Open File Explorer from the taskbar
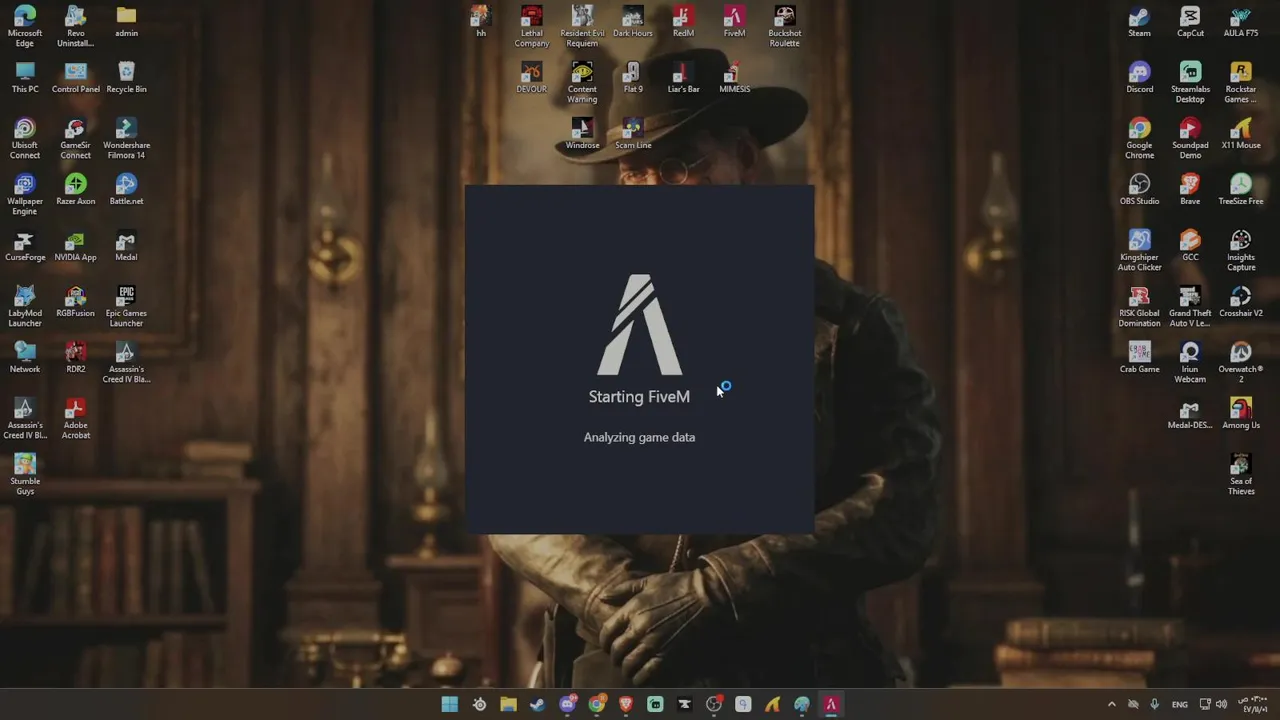1280x720 pixels. point(508,704)
